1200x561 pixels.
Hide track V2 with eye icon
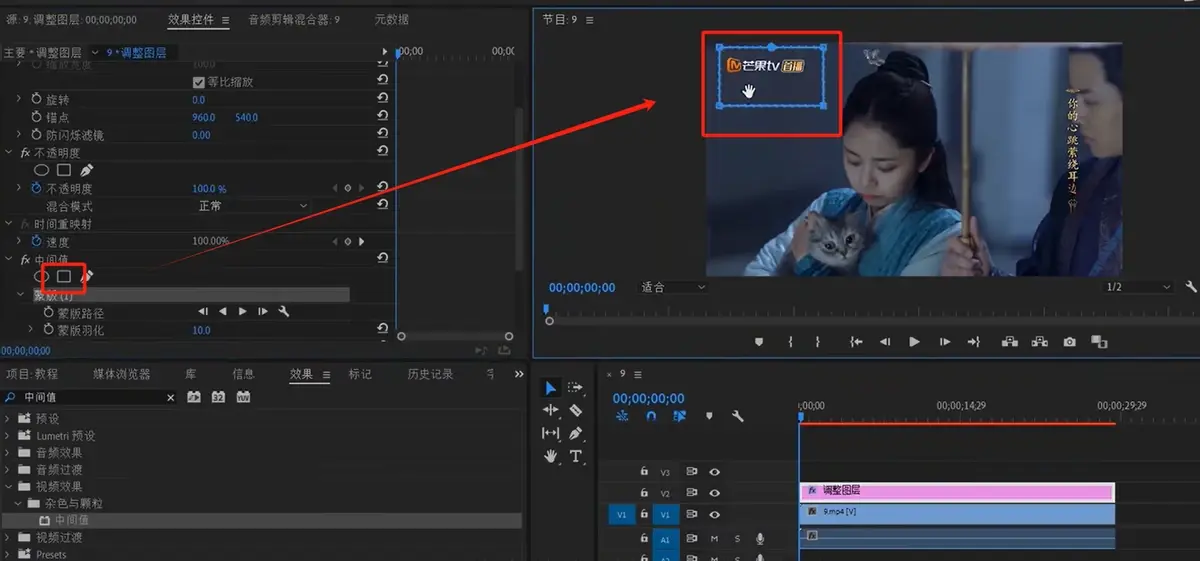coord(715,493)
